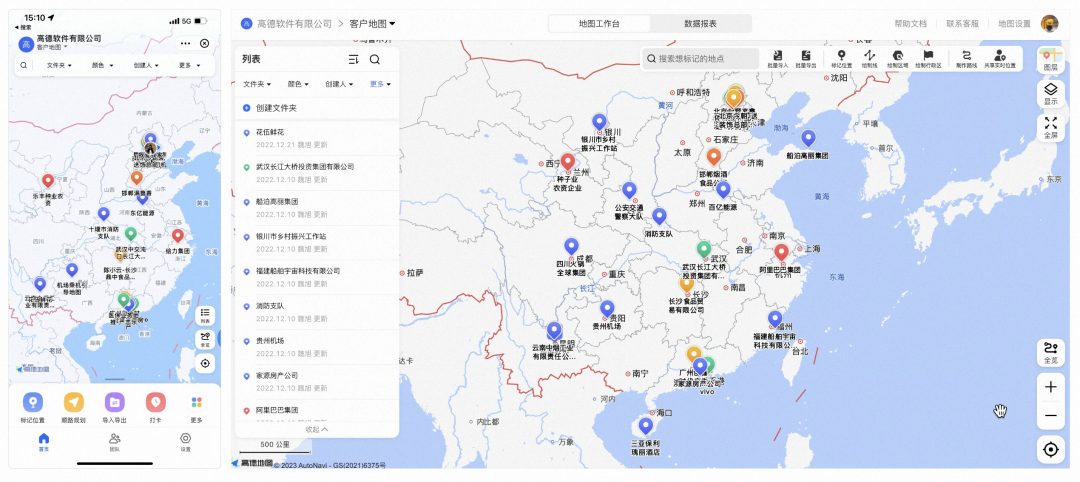Click the 批量导入 batch import icon
The width and height of the screenshot is (1080, 482).
[x=777, y=58]
